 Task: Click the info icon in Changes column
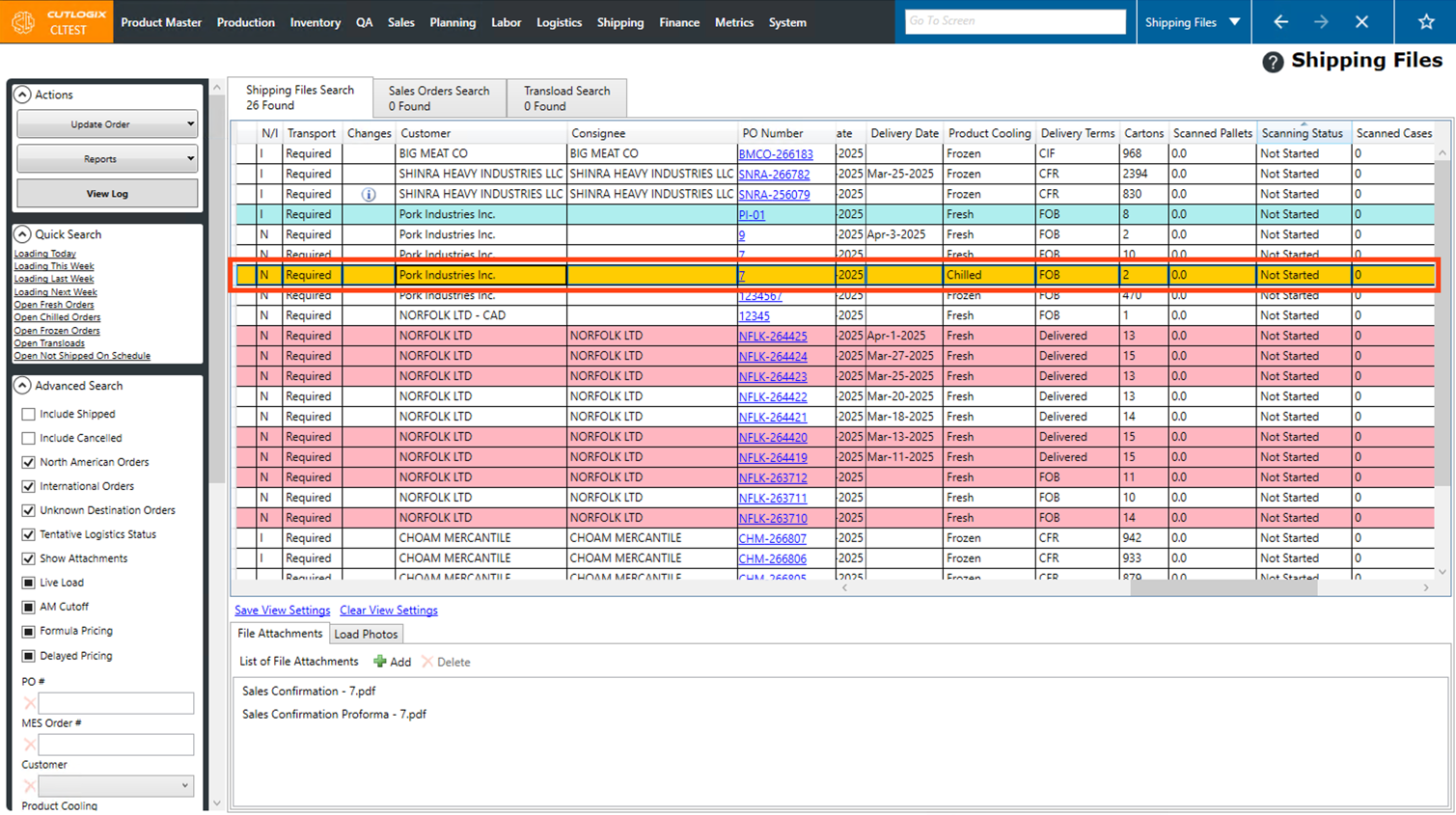[369, 195]
